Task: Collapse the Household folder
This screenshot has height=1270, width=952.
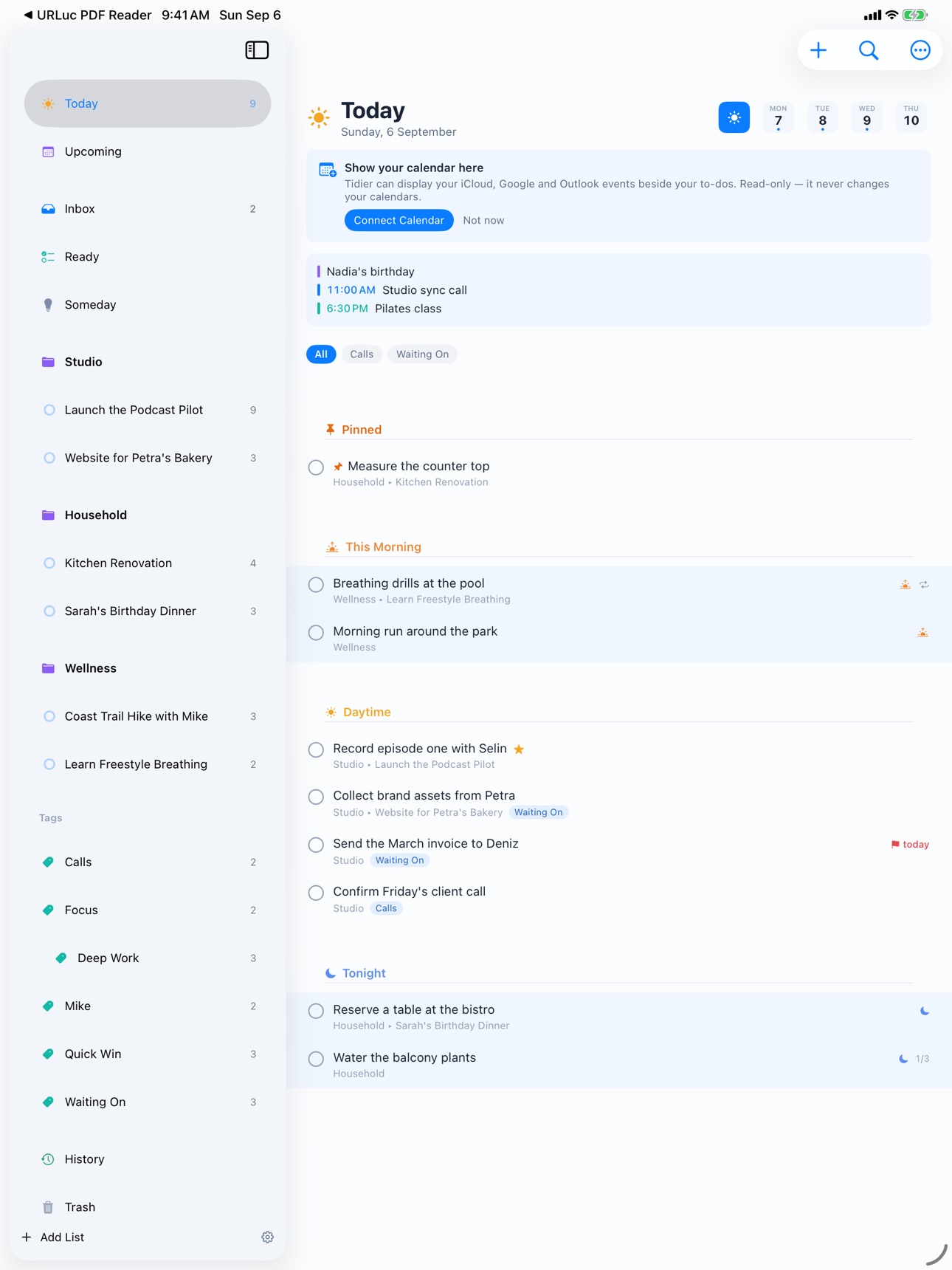Action: [148, 515]
